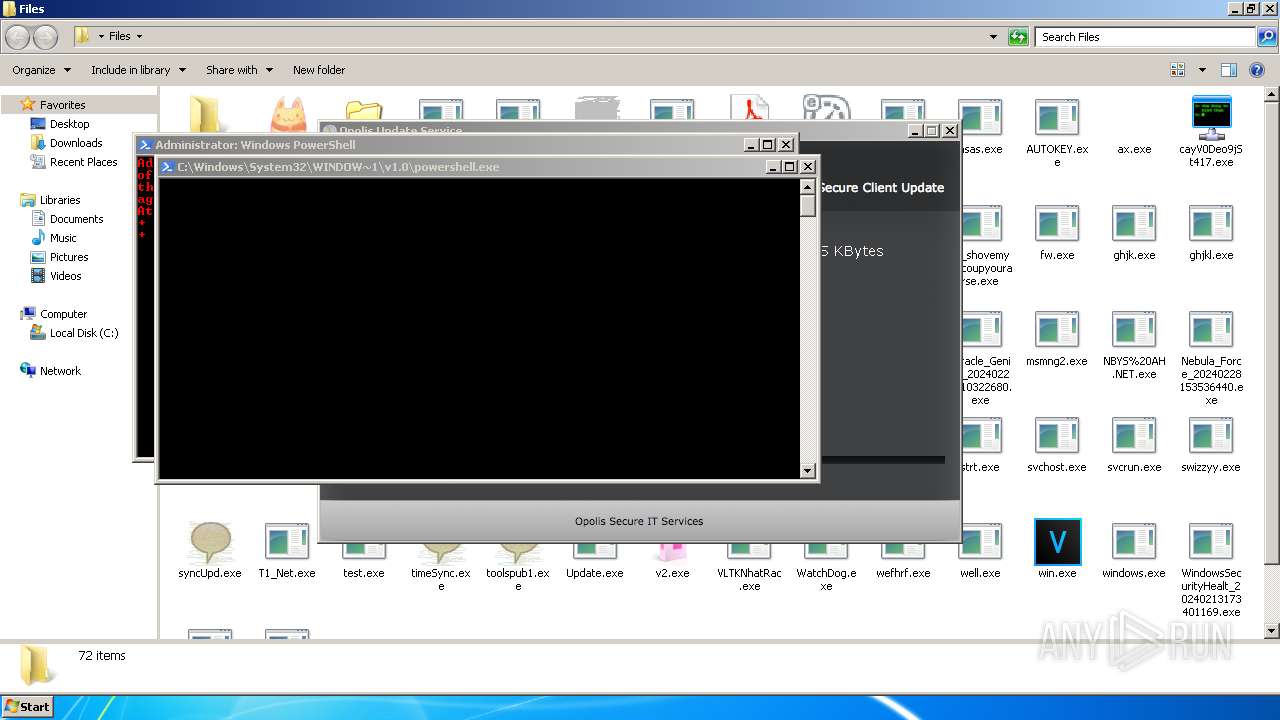Open the cayV0Deo9jSt417.exe icon
Image resolution: width=1280 pixels, height=720 pixels.
[1211, 118]
